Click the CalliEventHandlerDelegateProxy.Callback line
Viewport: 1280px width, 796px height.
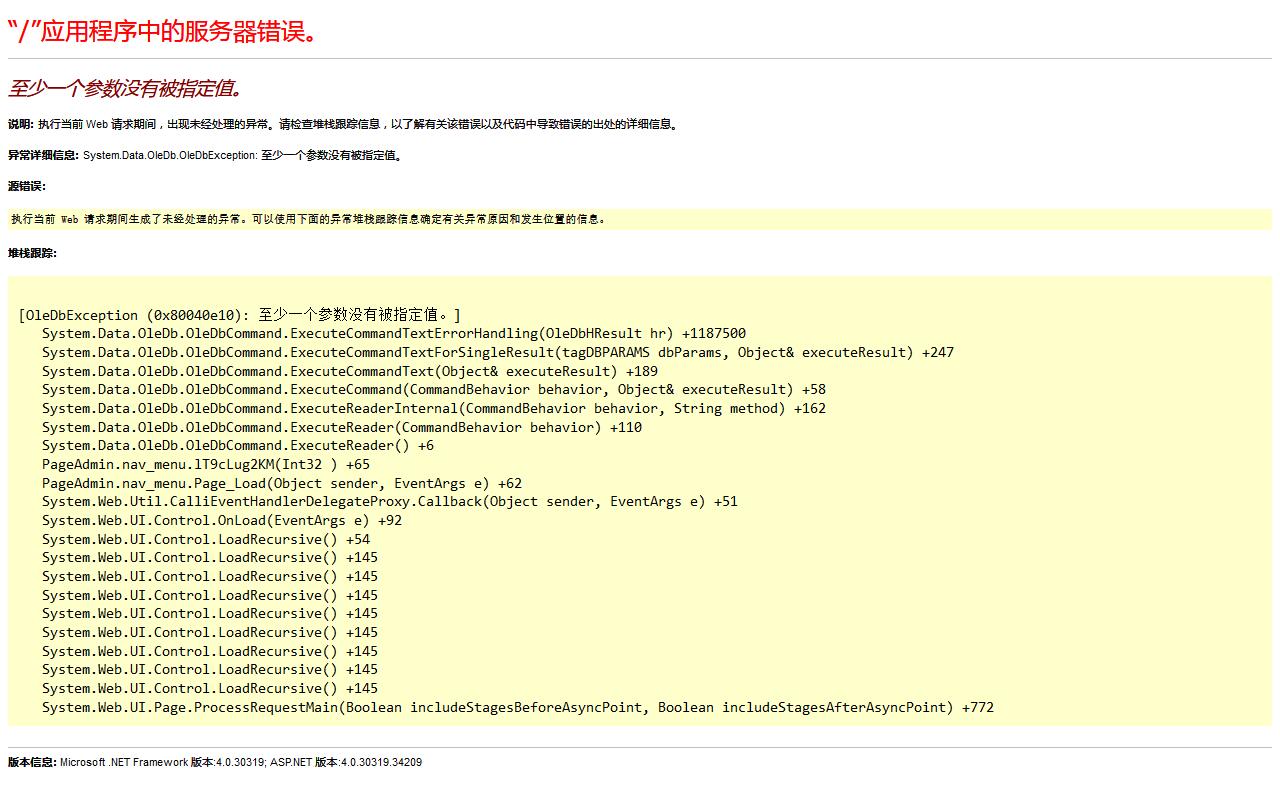click(x=389, y=502)
